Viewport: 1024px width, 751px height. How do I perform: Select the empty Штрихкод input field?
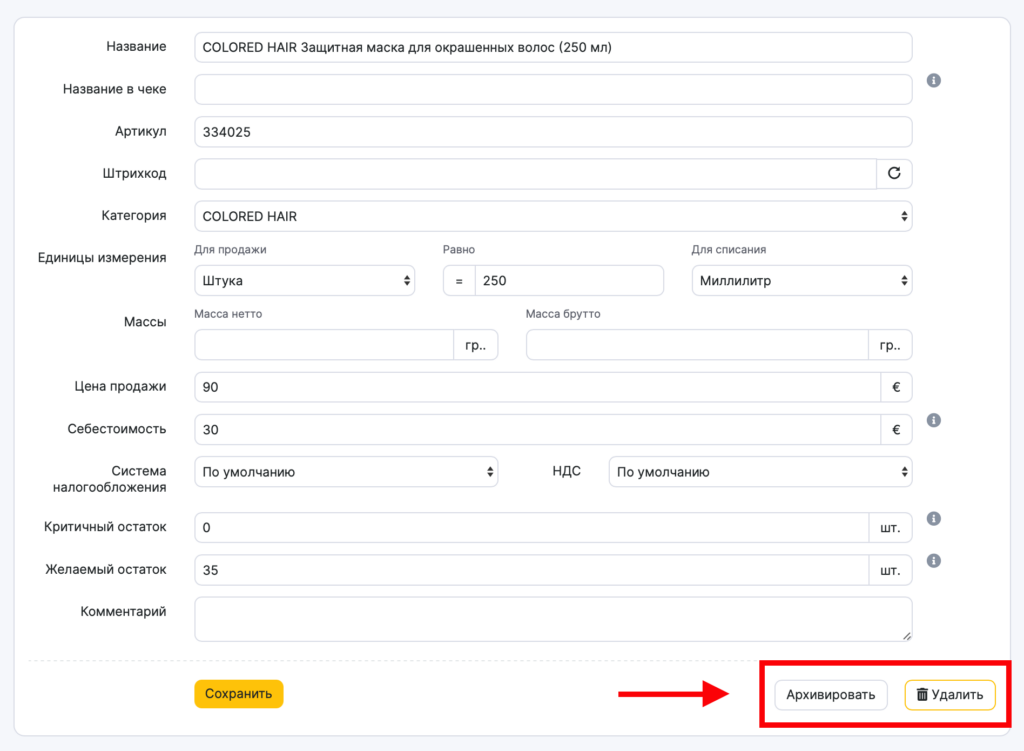coord(535,174)
